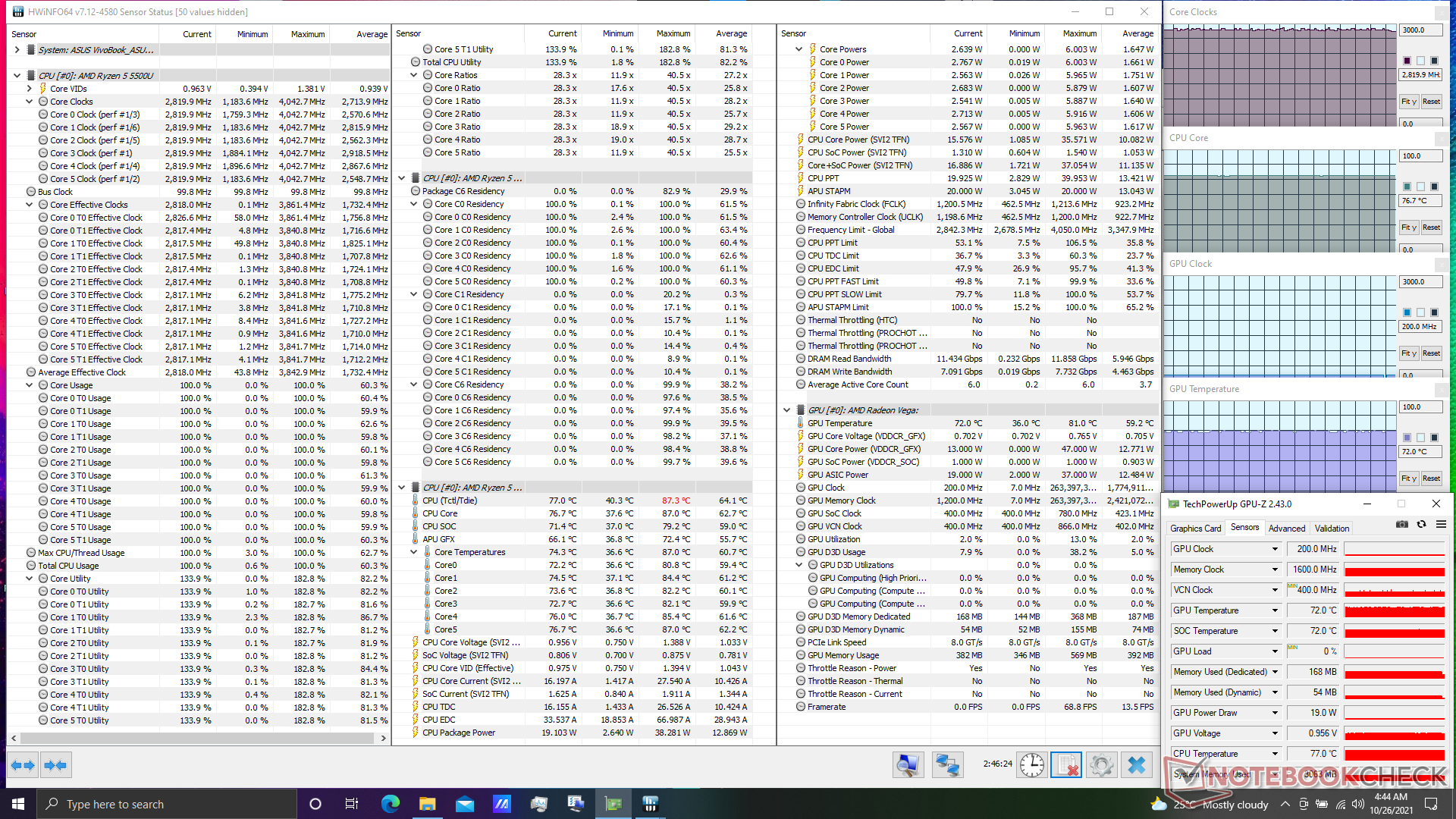Edit the 3000.0 max value in Core Clocks graph
This screenshot has height=819, width=1456.
coord(1420,30)
